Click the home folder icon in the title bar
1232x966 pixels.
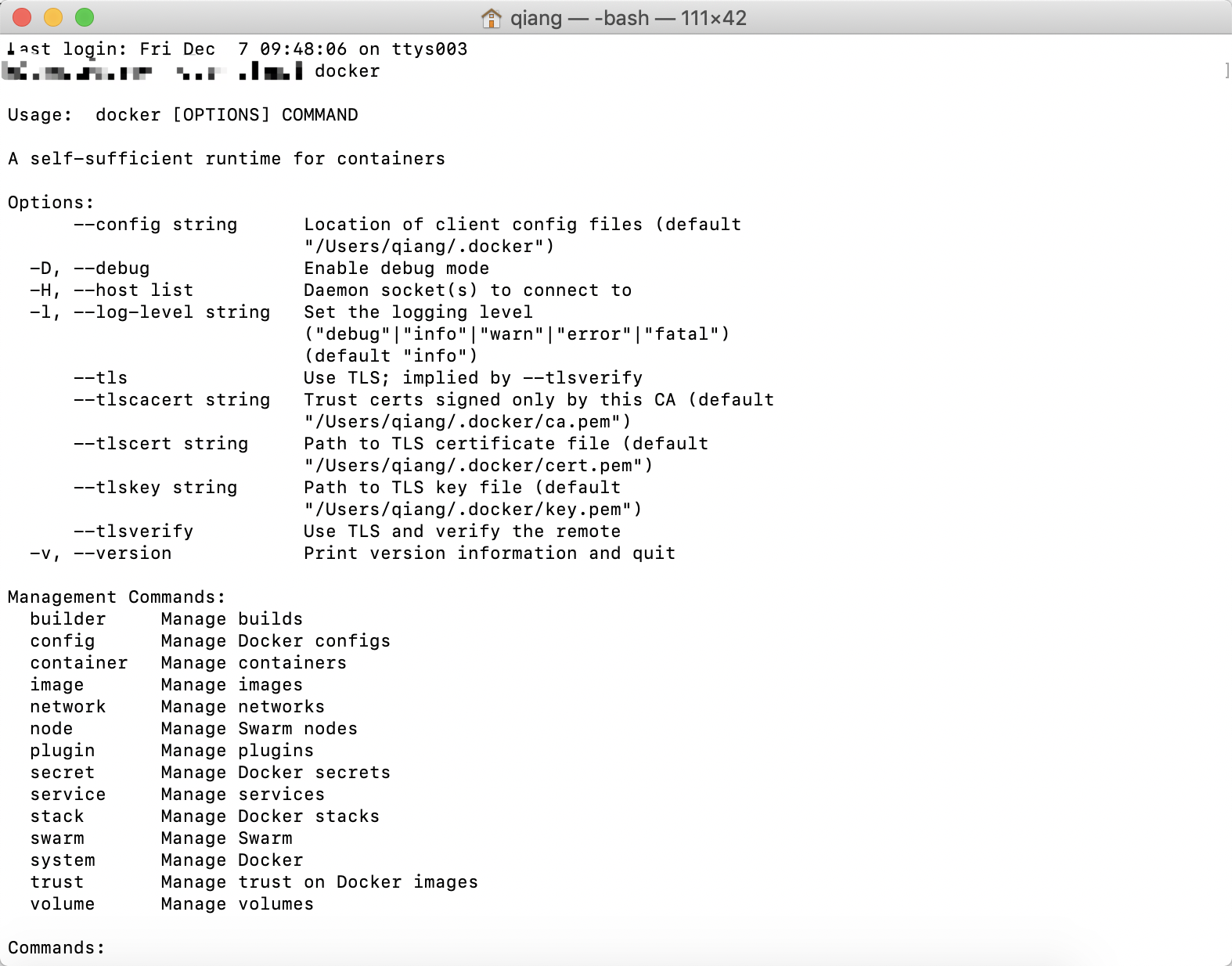point(492,18)
